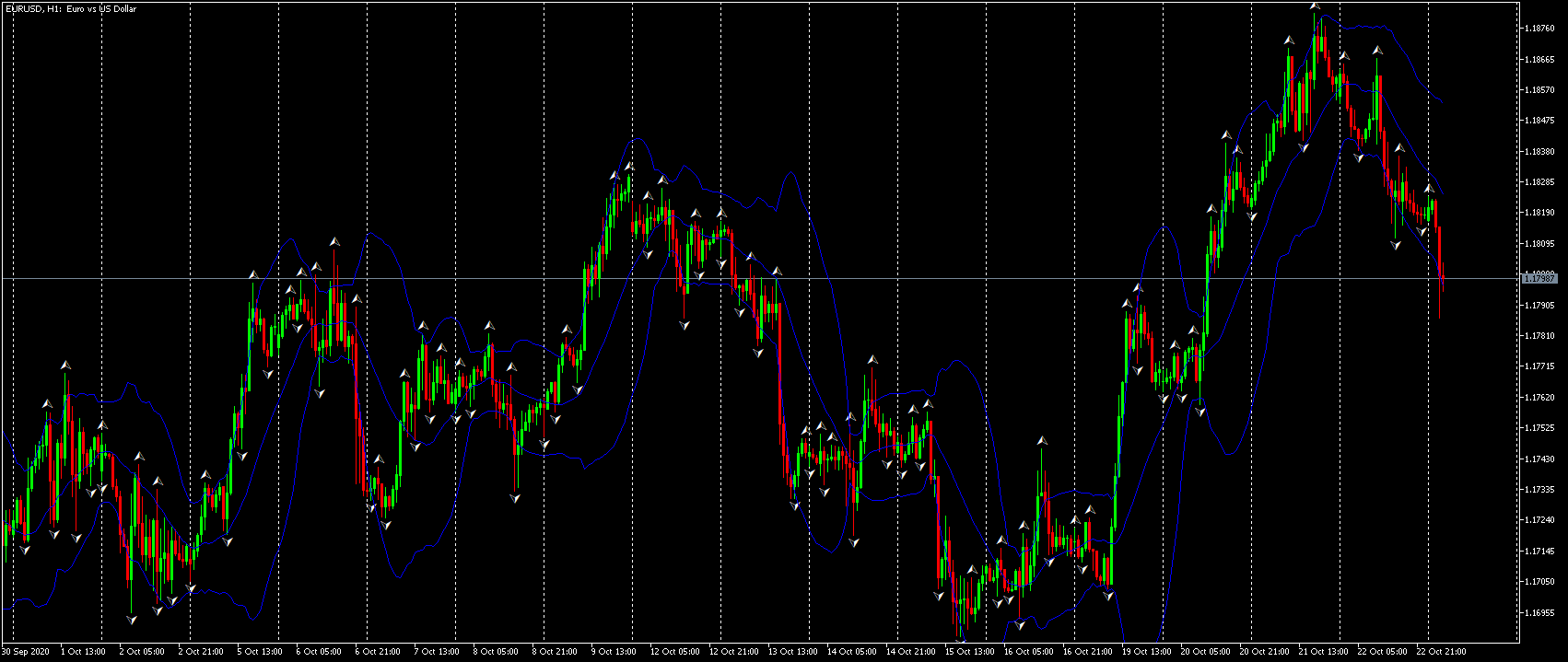Click the 1.16955 price axis label
The image size is (1568, 662).
tap(1540, 612)
